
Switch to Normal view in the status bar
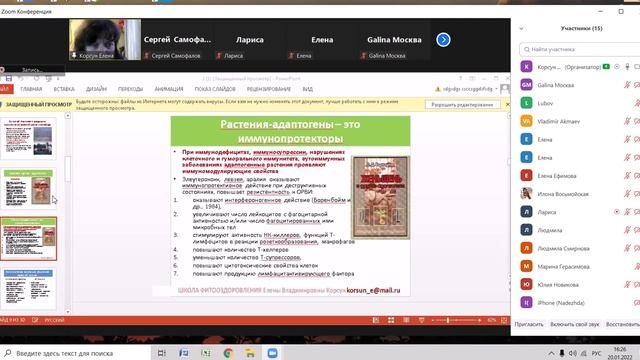point(376,320)
